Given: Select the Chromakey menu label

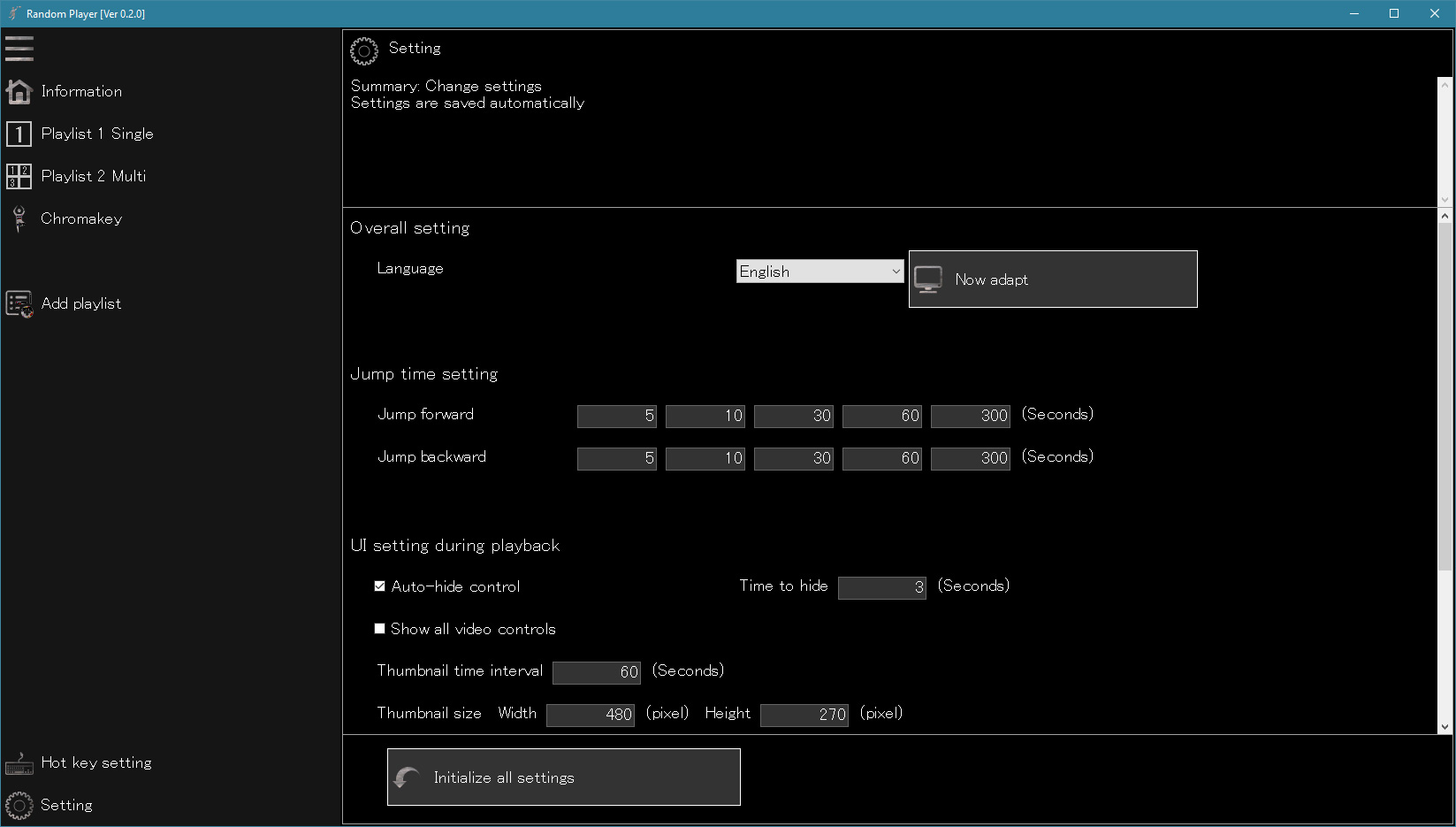Looking at the screenshot, I should [81, 218].
